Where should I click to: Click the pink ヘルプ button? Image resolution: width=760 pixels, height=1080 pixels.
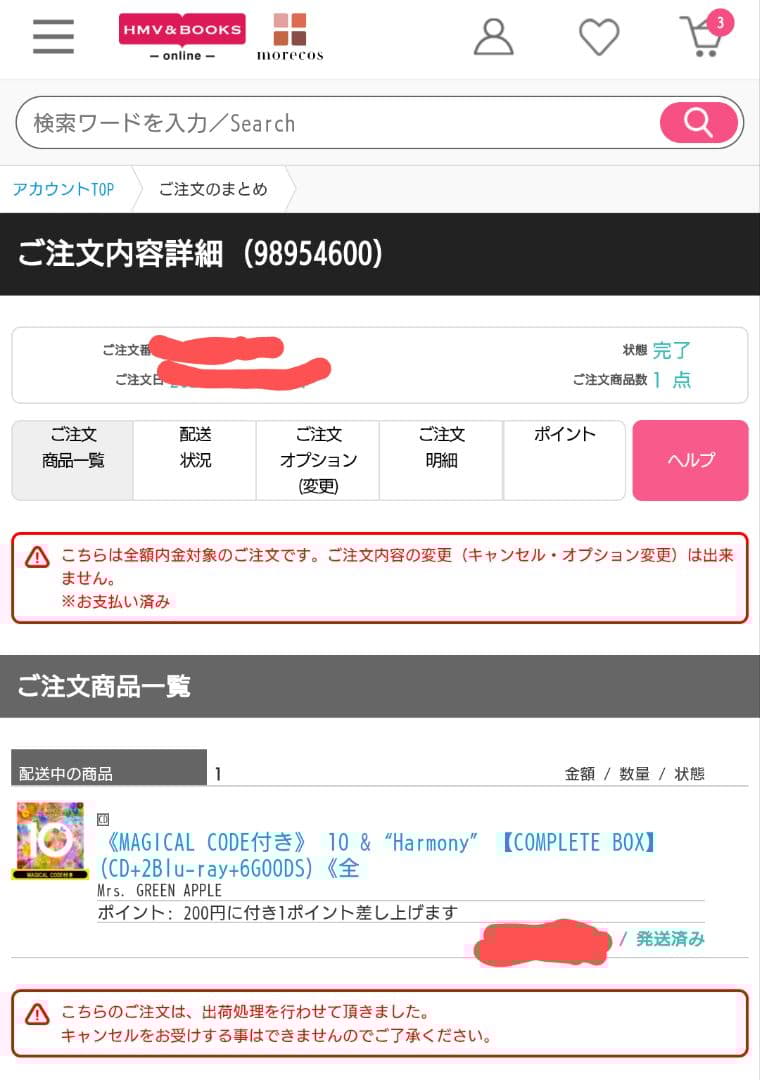click(690, 460)
